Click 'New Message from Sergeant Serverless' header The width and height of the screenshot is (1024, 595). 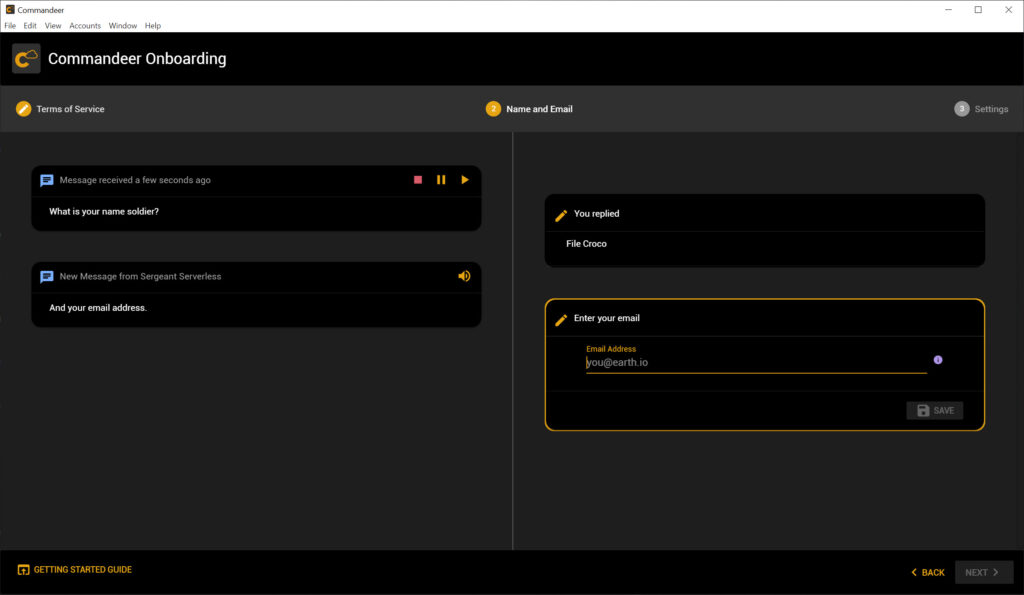tap(140, 276)
